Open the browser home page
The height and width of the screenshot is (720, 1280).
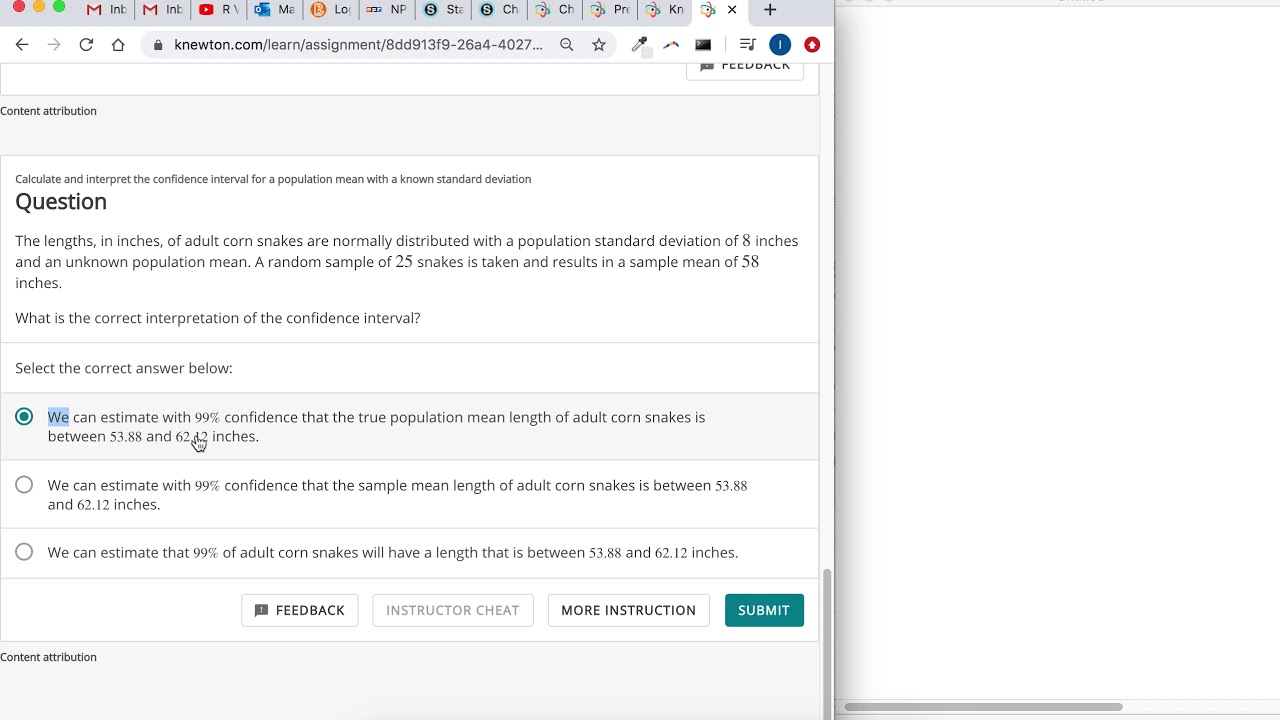[x=118, y=45]
